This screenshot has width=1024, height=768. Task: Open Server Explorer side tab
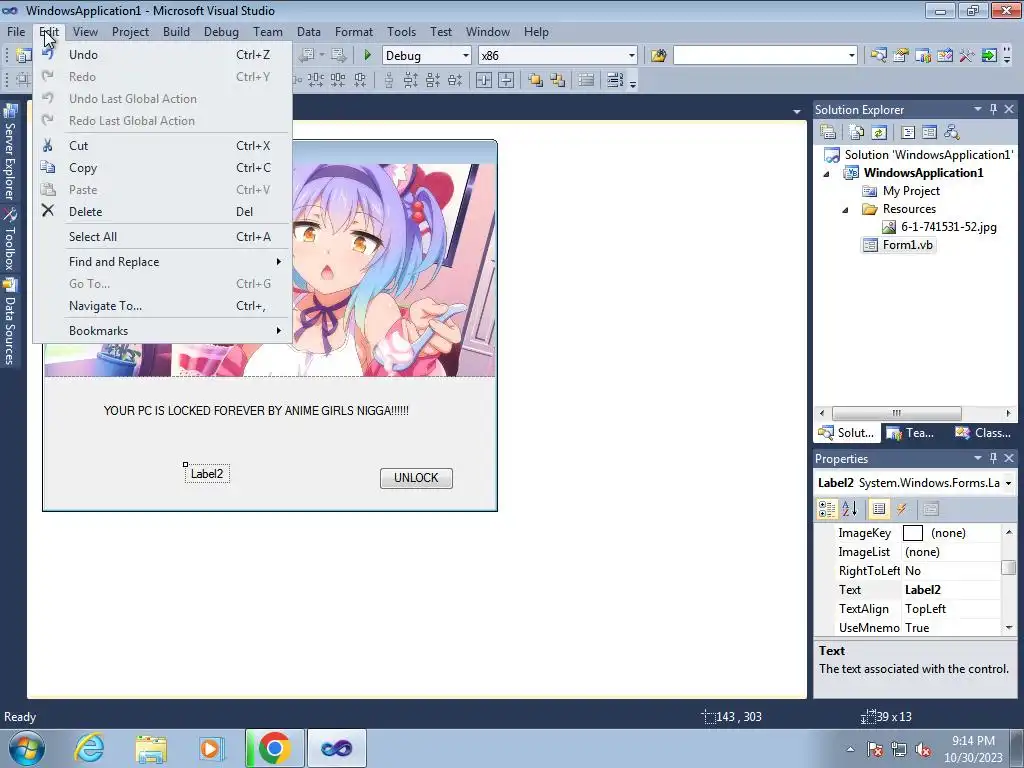pos(10,153)
